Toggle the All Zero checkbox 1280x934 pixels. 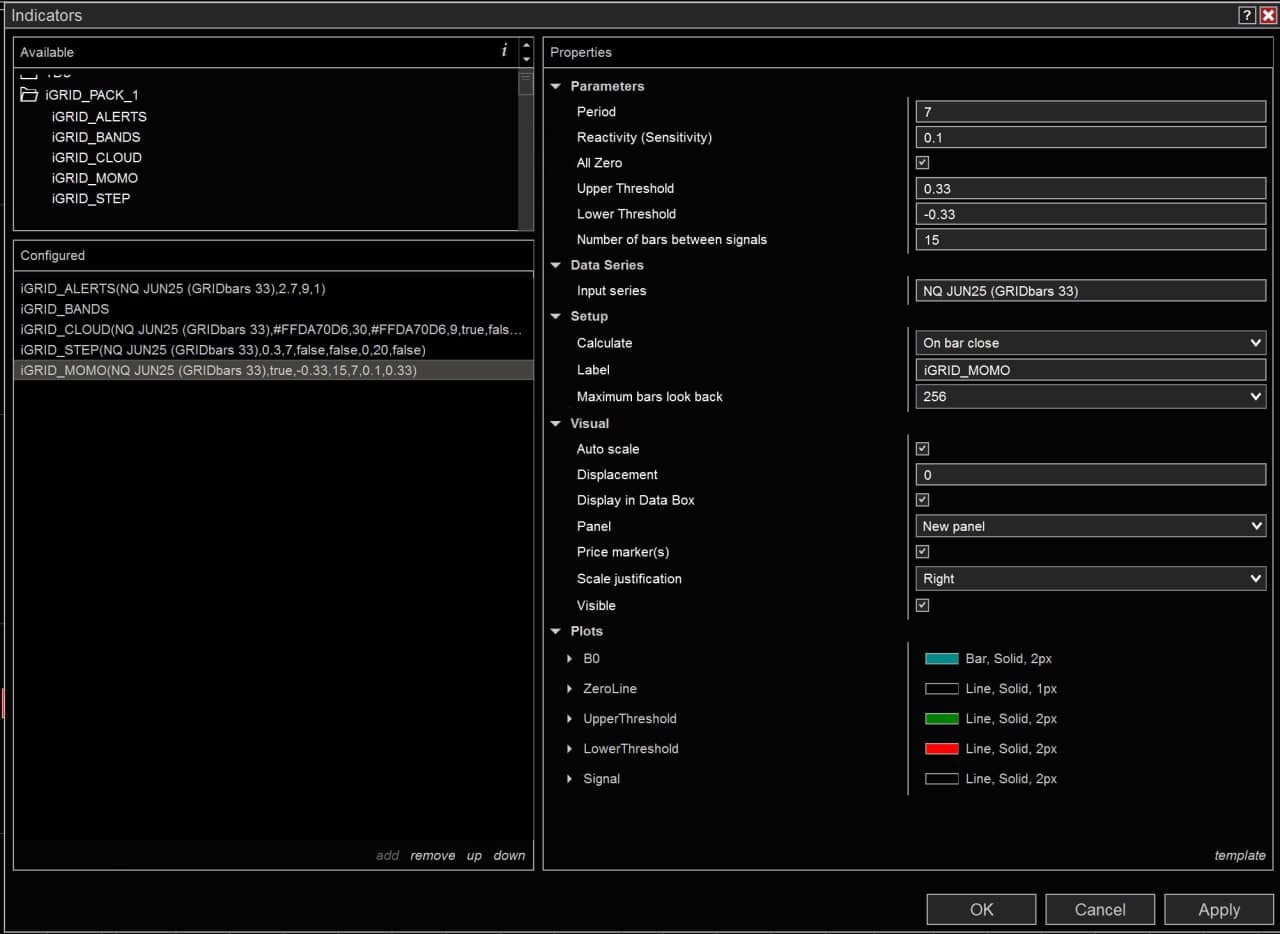coord(922,163)
